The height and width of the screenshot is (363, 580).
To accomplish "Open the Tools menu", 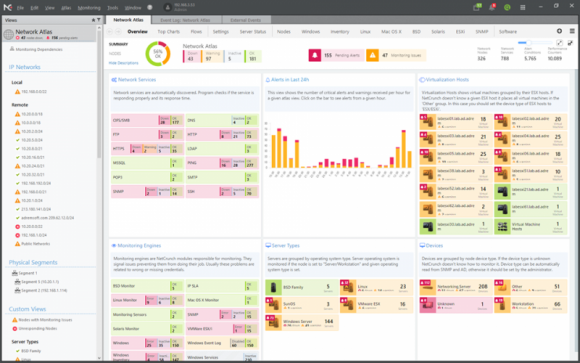I will coord(112,7).
